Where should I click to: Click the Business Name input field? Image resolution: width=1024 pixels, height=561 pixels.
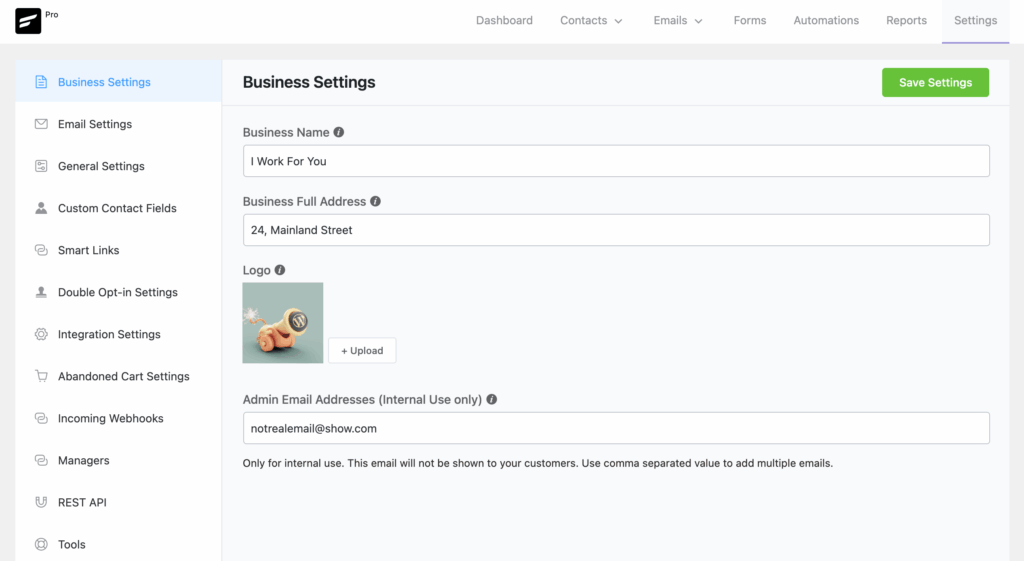(616, 161)
